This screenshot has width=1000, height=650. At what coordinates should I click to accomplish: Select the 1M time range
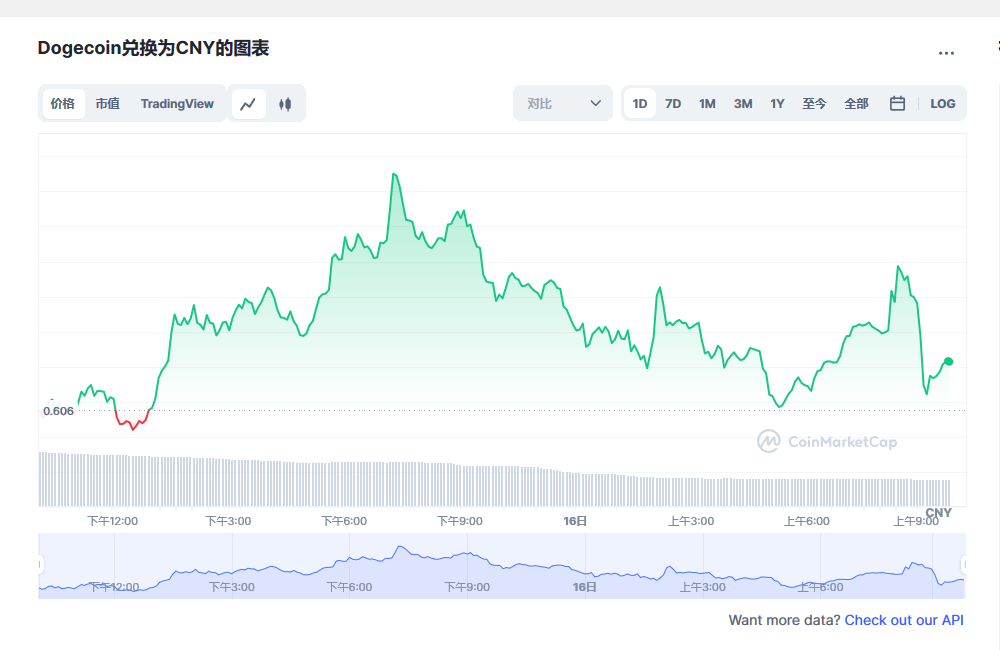pos(707,103)
